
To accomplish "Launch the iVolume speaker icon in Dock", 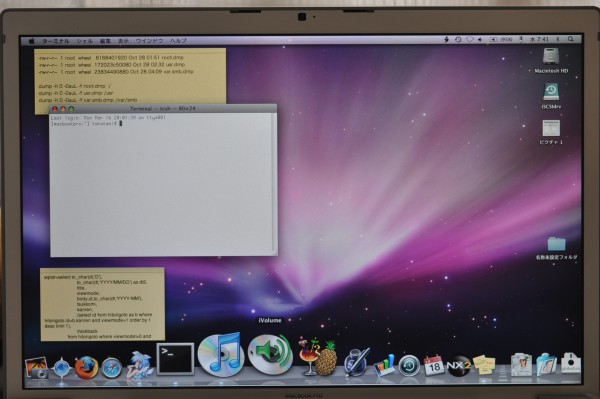I will click(270, 354).
